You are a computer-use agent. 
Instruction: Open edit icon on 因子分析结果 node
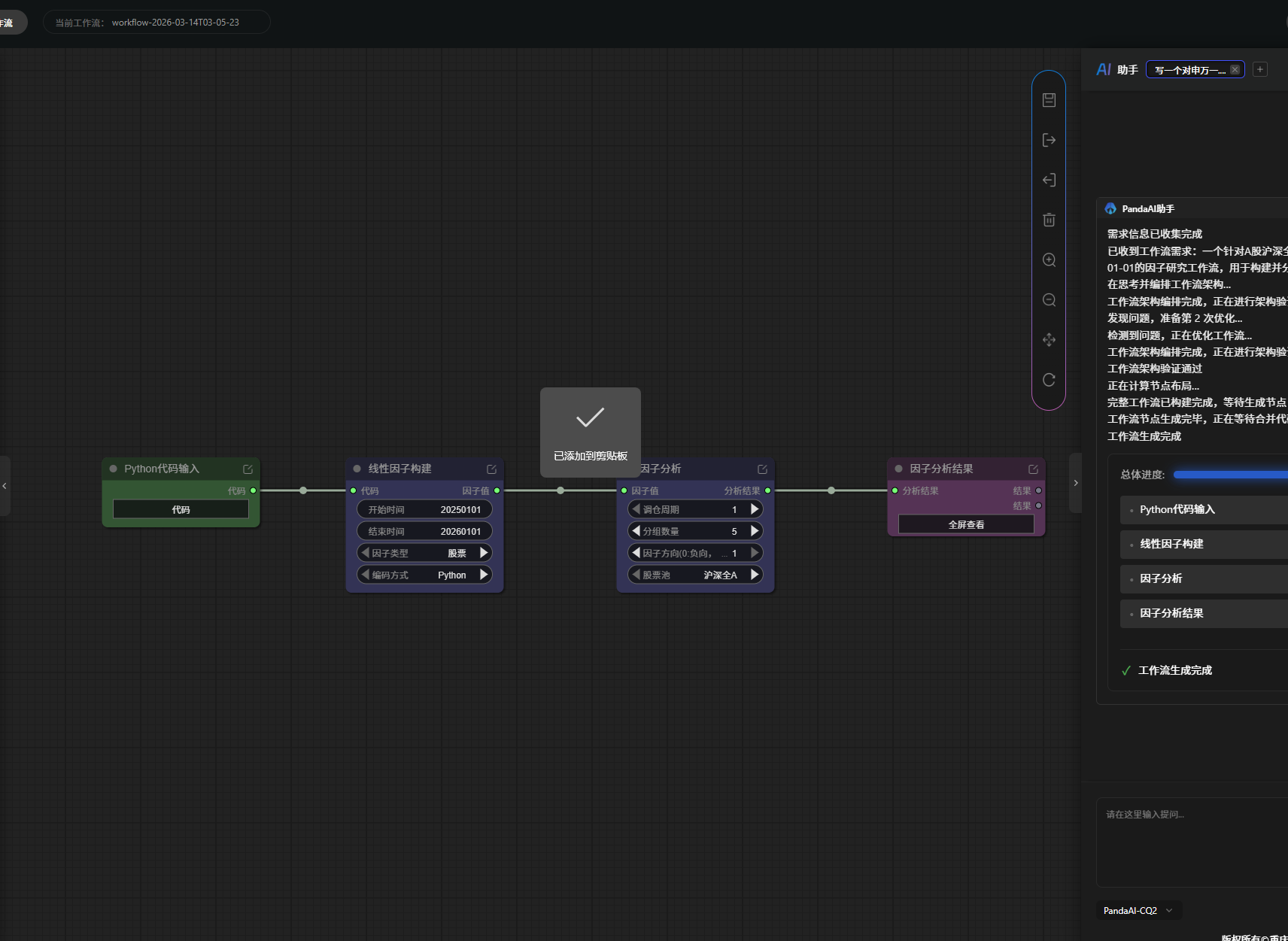point(1033,469)
